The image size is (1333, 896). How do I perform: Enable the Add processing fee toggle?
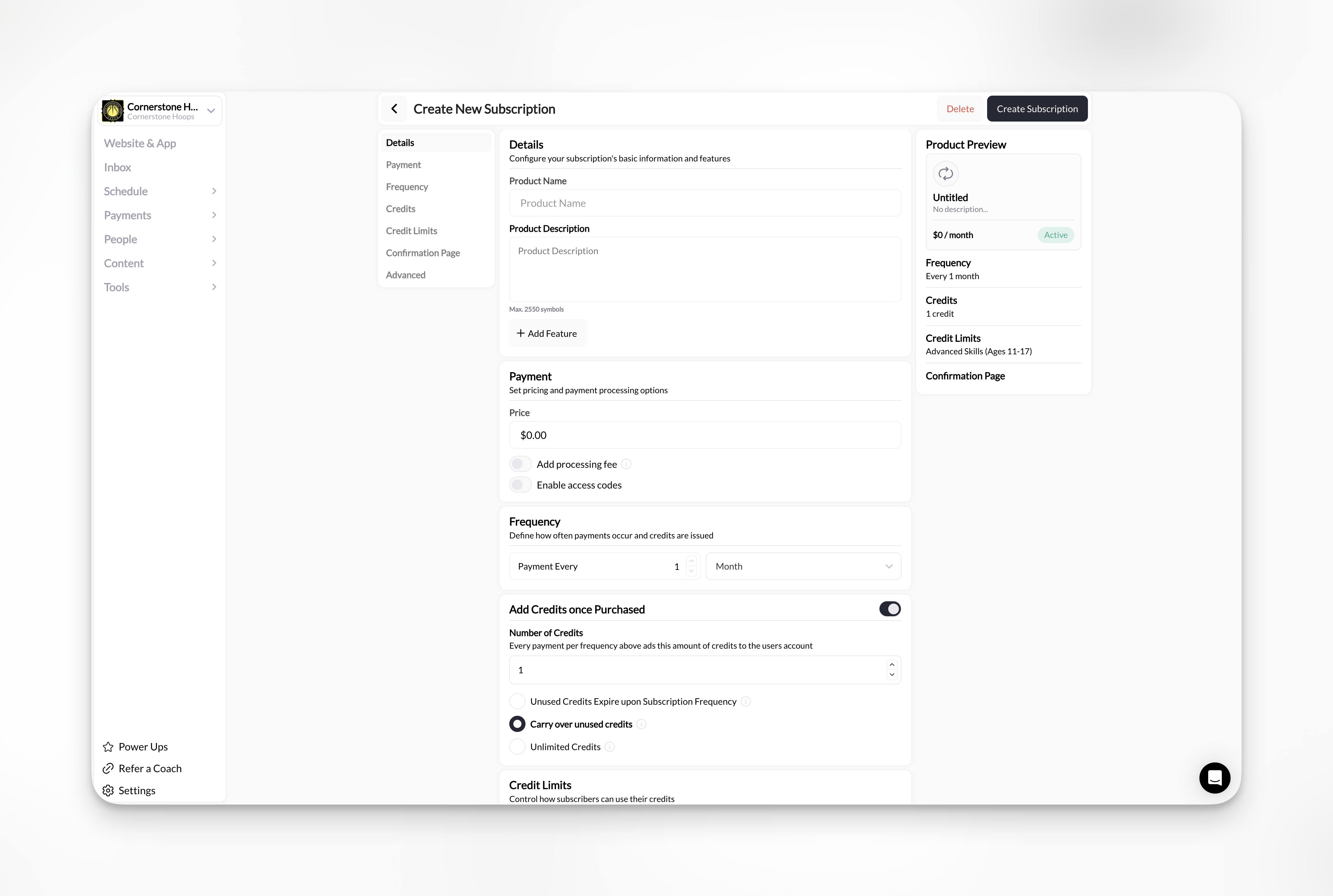[520, 464]
